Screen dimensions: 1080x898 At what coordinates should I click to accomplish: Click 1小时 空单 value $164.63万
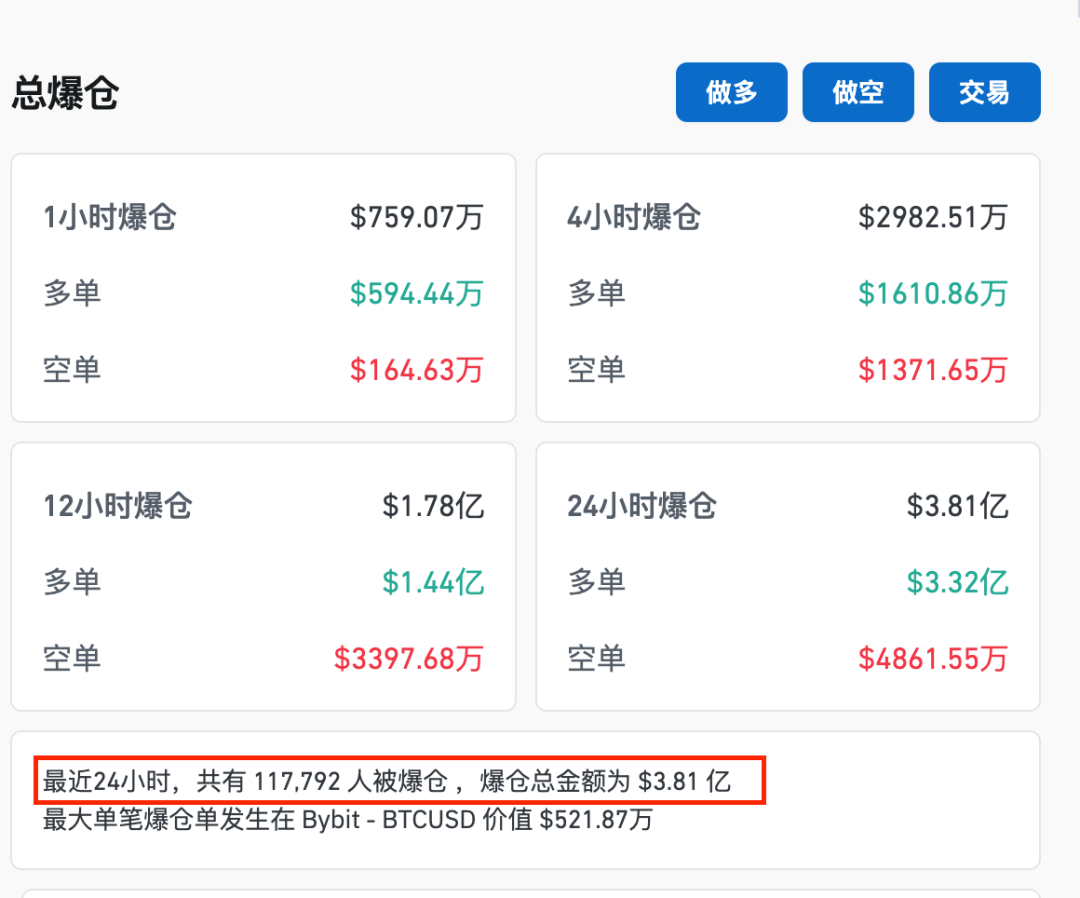click(417, 370)
